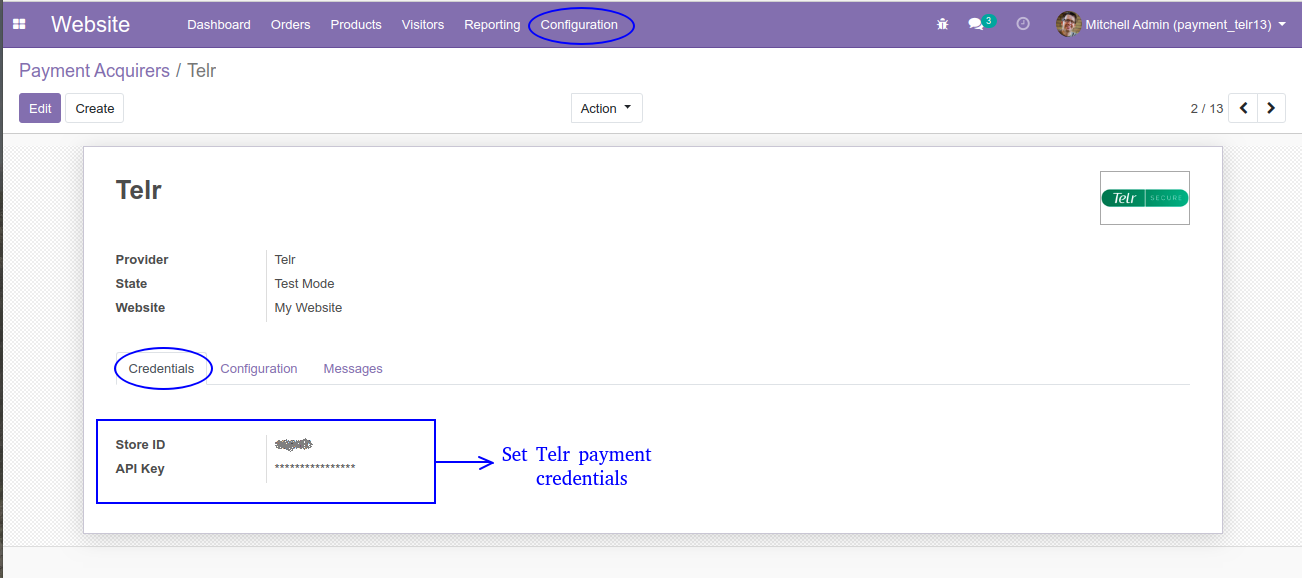Viewport: 1302px width, 578px height.
Task: Switch to the Configuration tab in form
Action: 259,368
